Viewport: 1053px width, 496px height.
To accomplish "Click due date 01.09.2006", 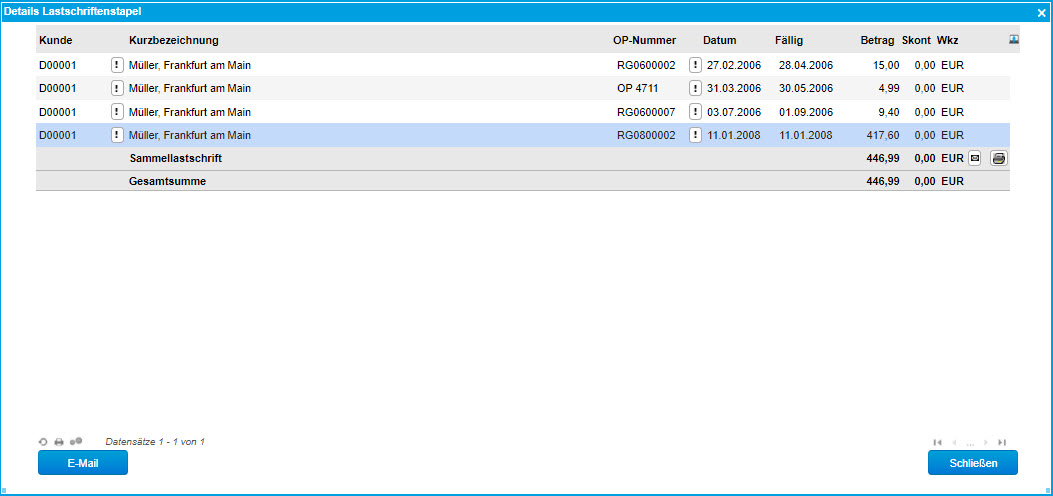I will (x=806, y=111).
